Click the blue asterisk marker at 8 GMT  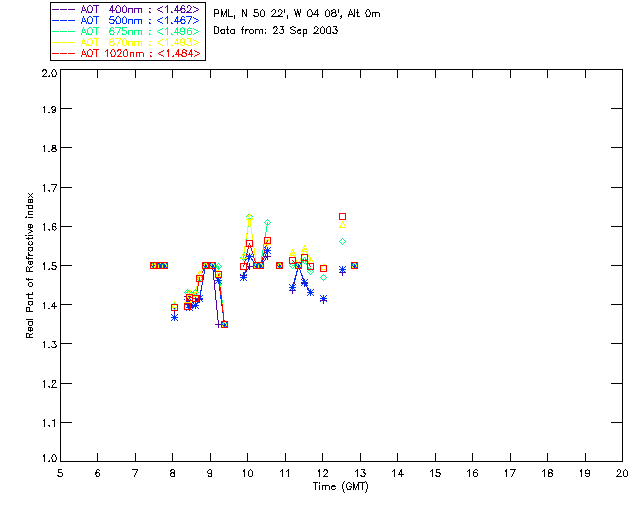pyautogui.click(x=174, y=317)
